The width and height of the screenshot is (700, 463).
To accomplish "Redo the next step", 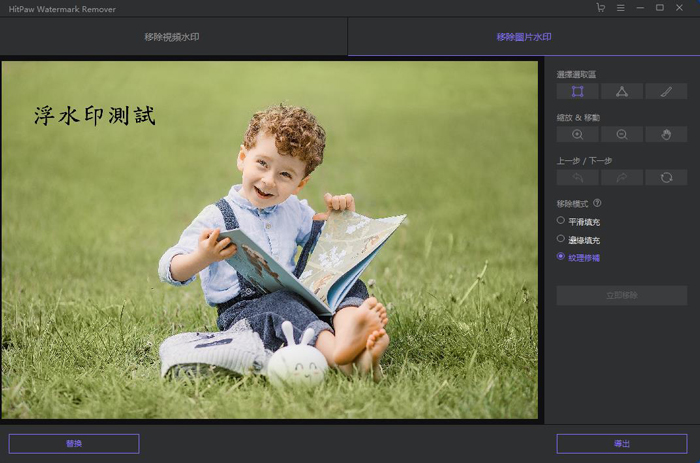I will pos(622,177).
